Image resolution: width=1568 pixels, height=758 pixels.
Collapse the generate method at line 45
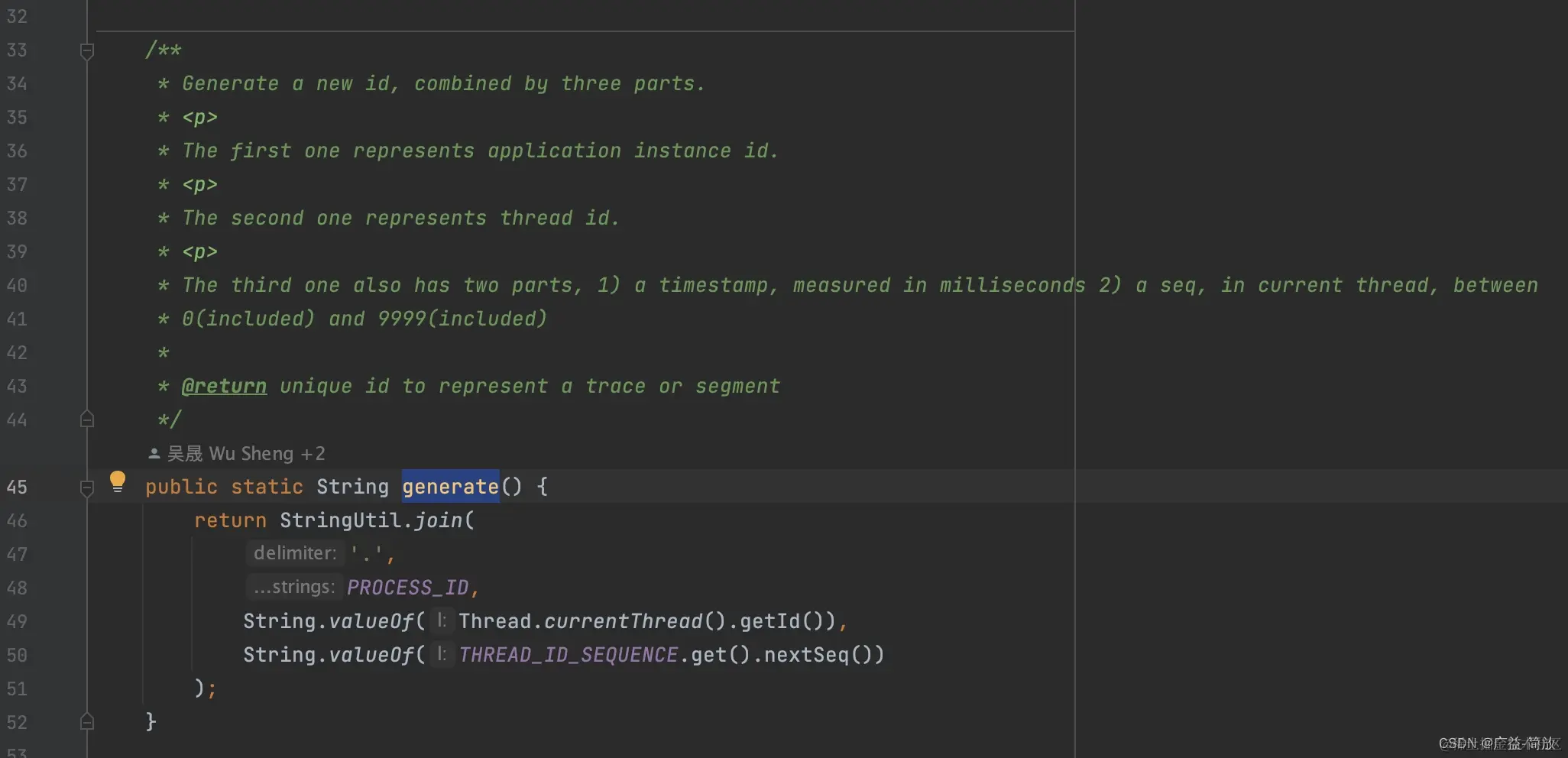87,488
